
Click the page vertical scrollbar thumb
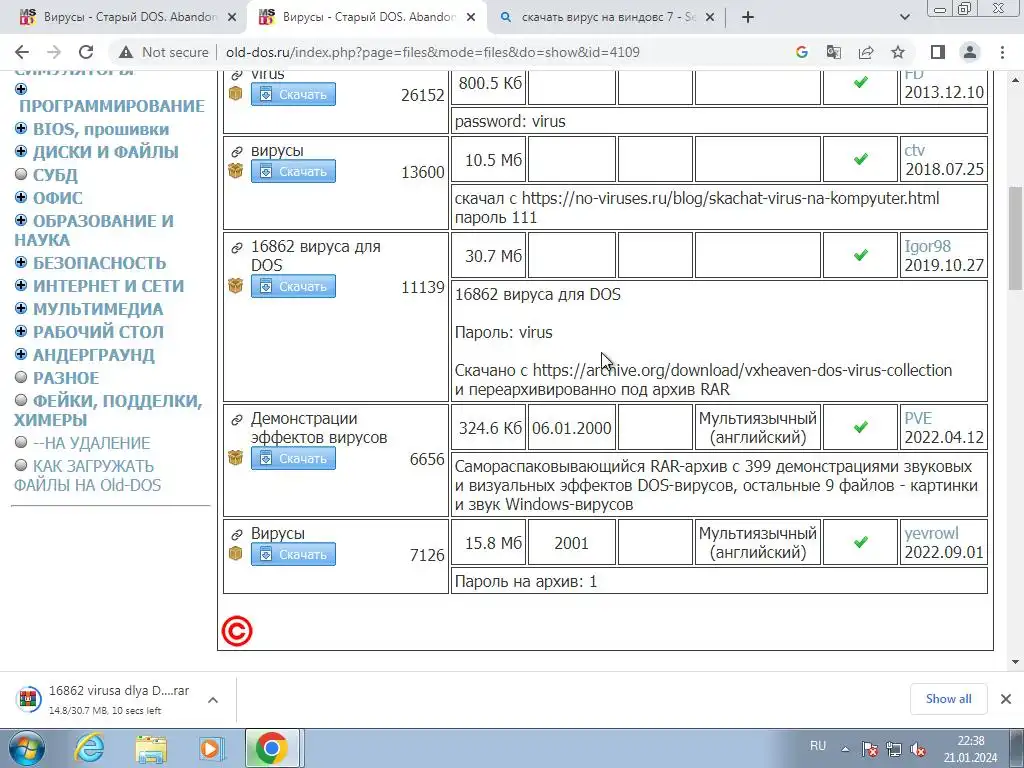tap(1015, 240)
